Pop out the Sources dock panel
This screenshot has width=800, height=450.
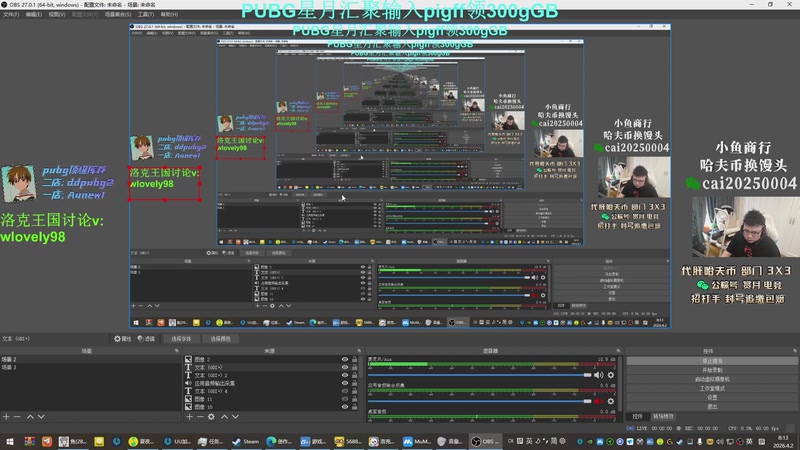(359, 351)
